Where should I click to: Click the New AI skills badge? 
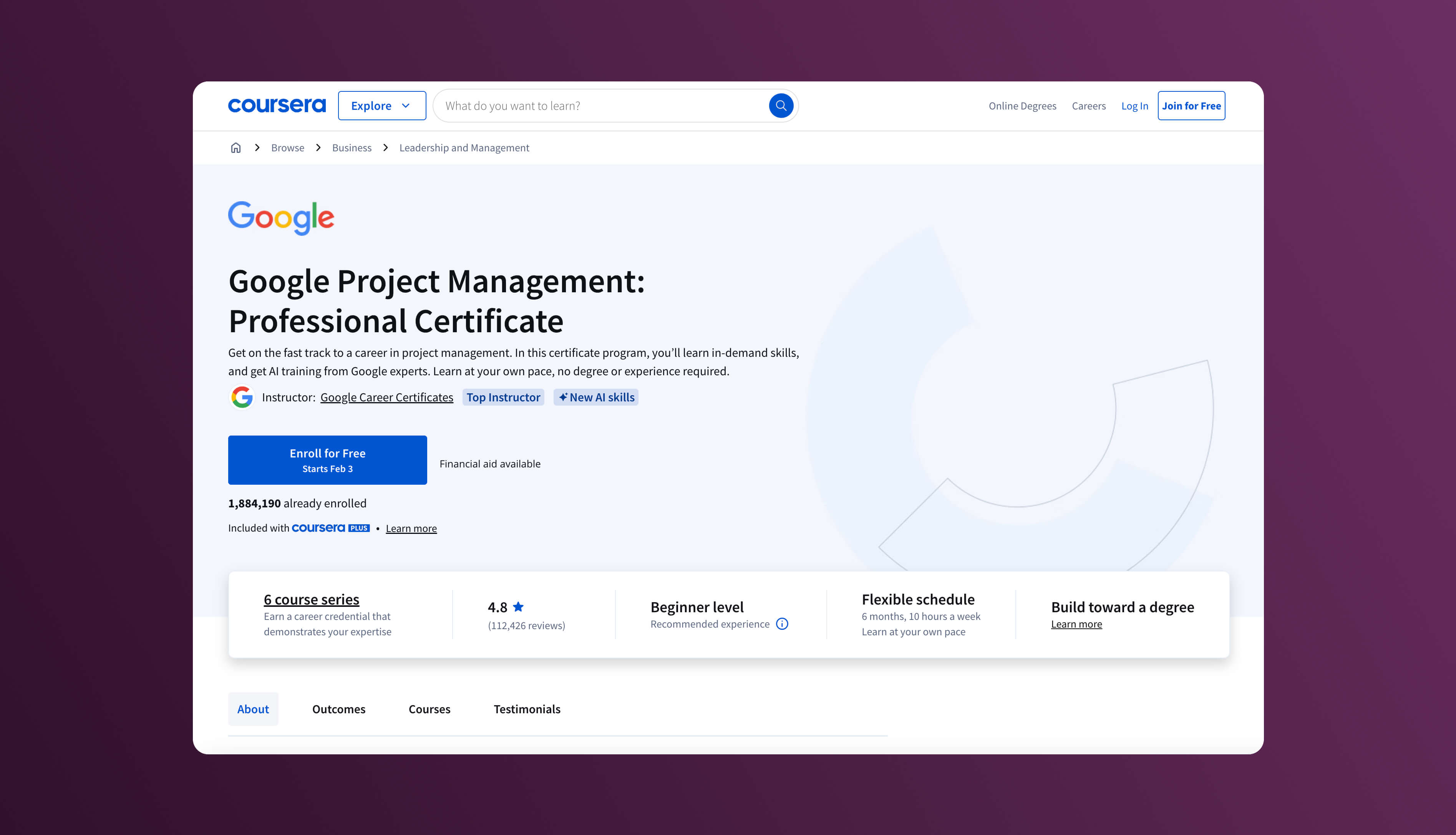click(x=596, y=398)
